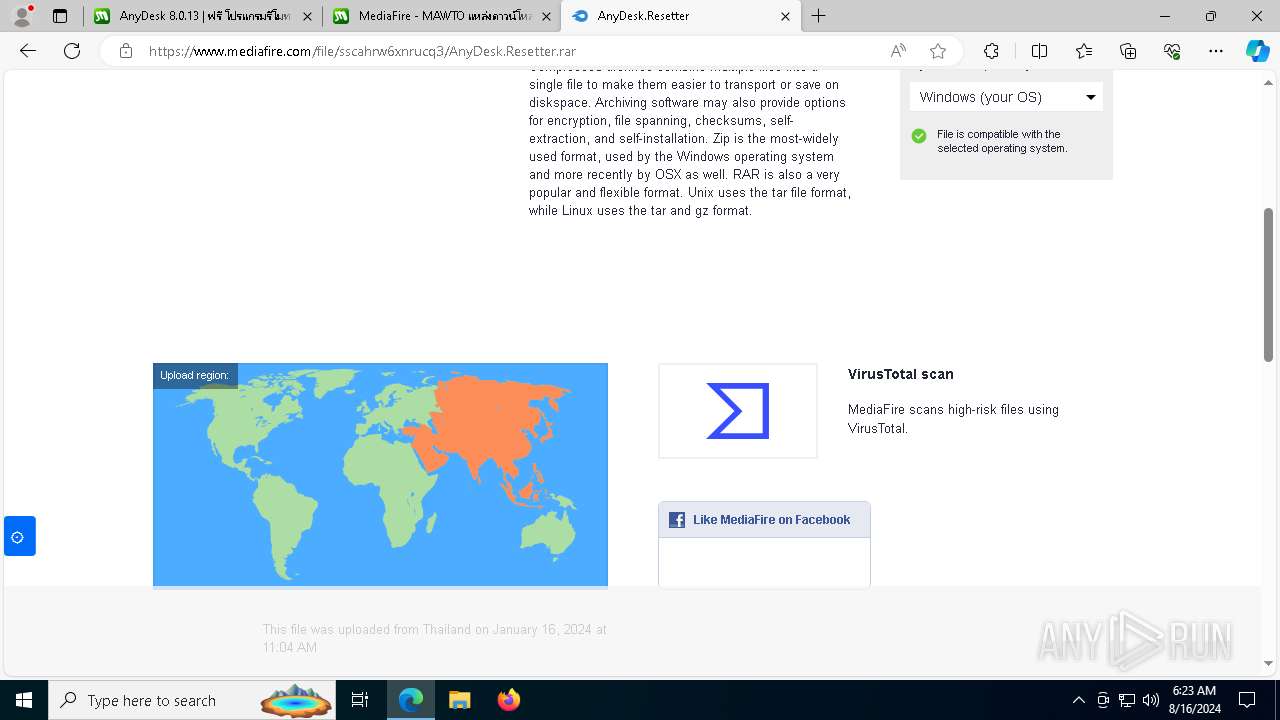Open the Favorites list icon
This screenshot has width=1280, height=720.
(x=1084, y=51)
